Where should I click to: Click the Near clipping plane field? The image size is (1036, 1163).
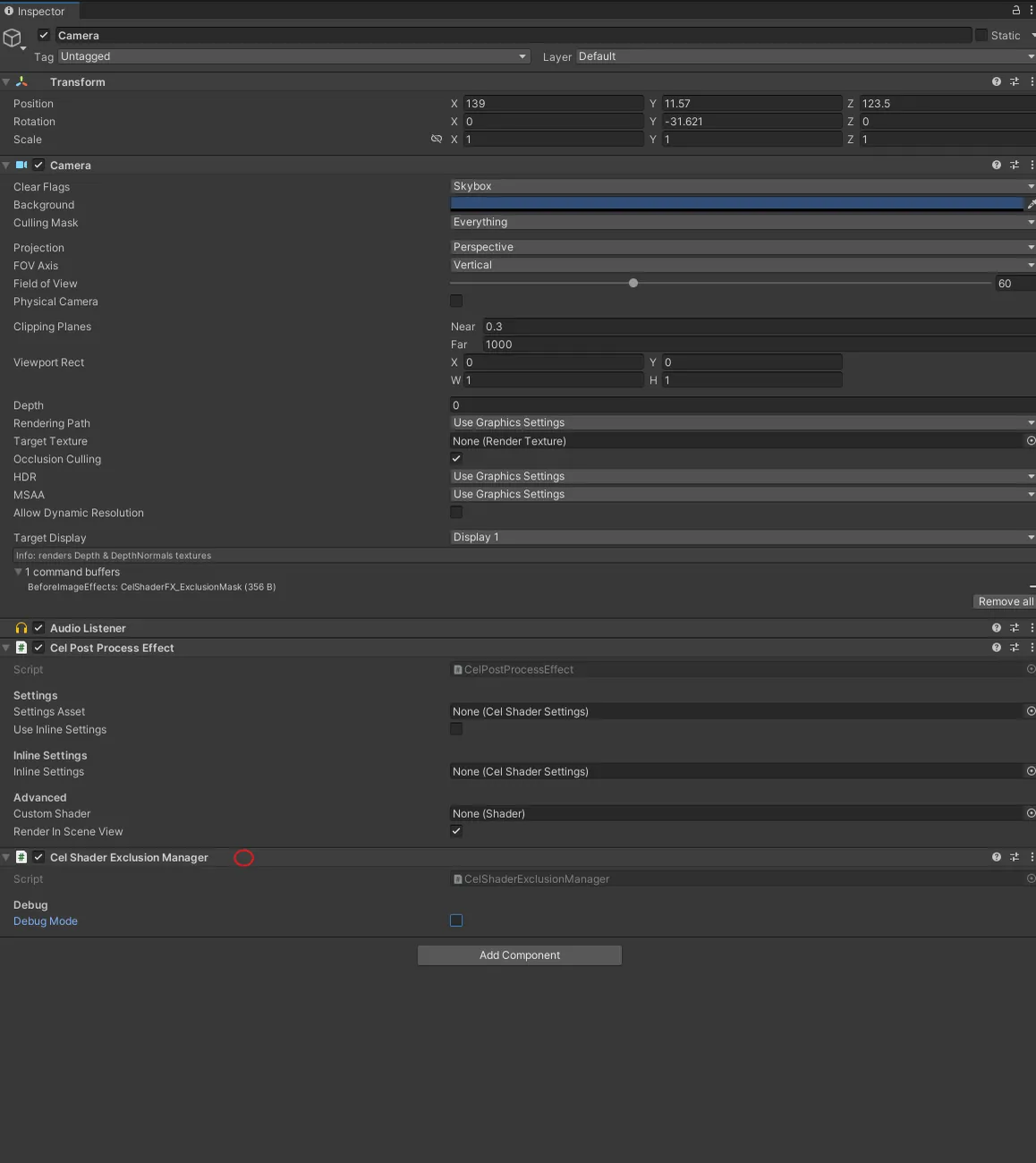[760, 327]
